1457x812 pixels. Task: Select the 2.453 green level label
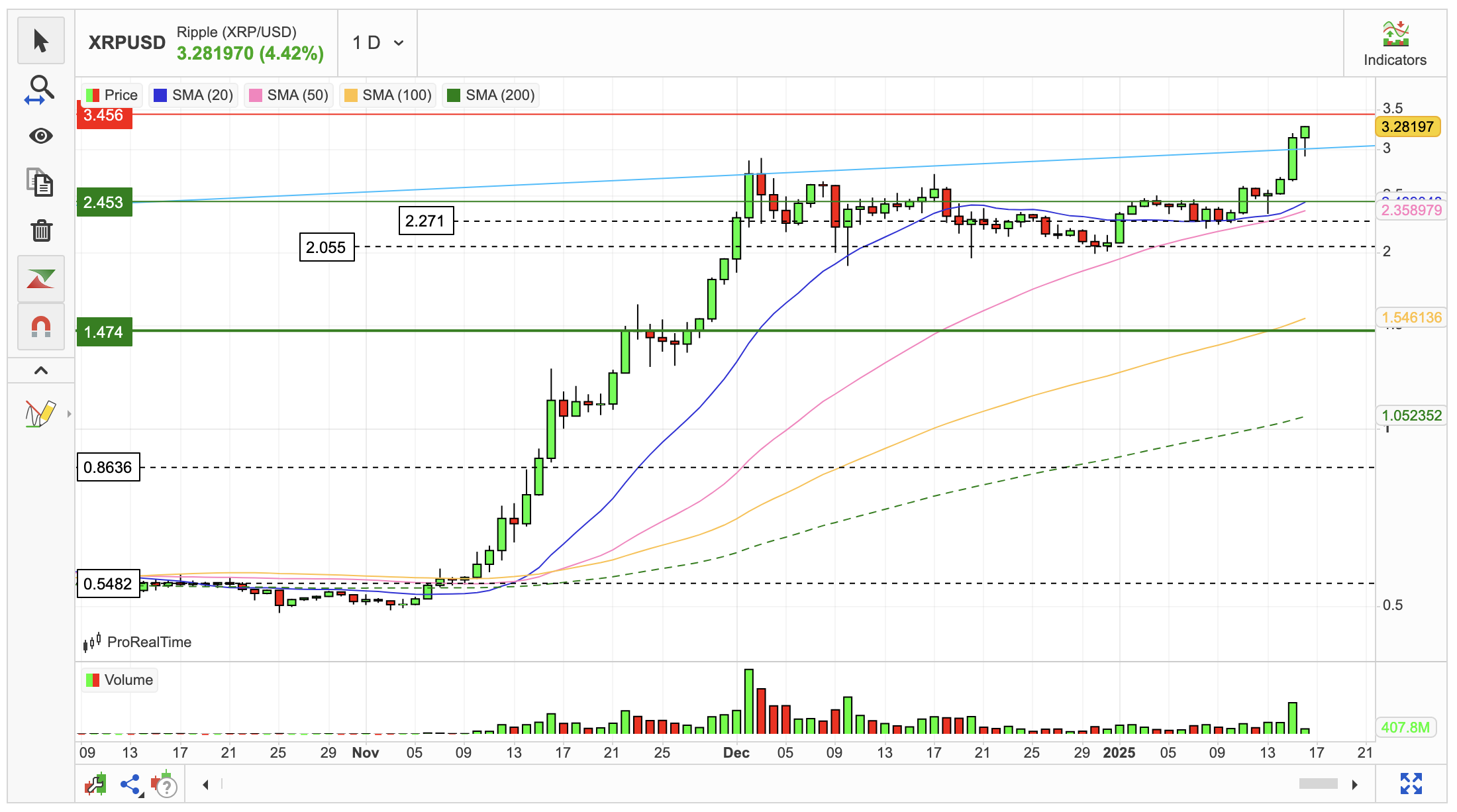(x=105, y=203)
